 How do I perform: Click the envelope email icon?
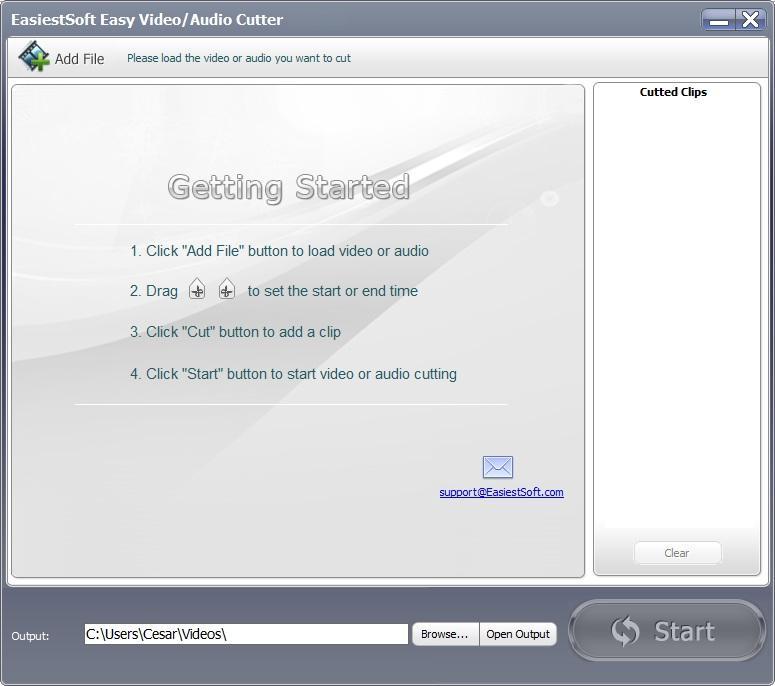[x=498, y=467]
